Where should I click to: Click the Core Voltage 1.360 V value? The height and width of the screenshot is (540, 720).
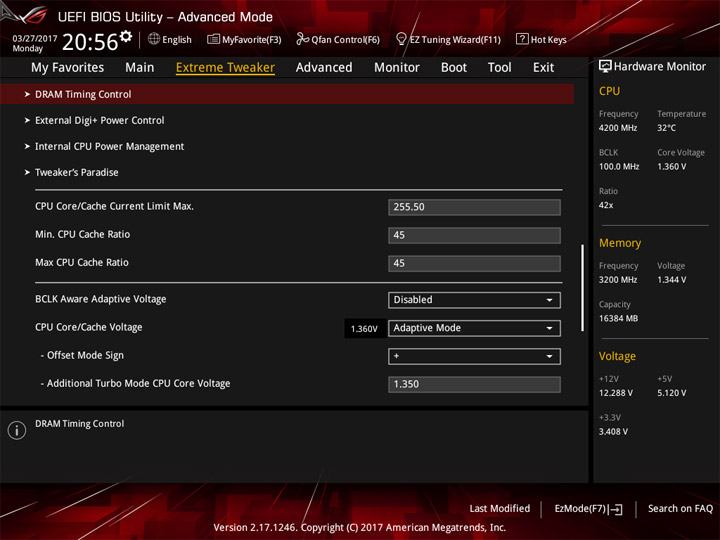pyautogui.click(x=671, y=167)
